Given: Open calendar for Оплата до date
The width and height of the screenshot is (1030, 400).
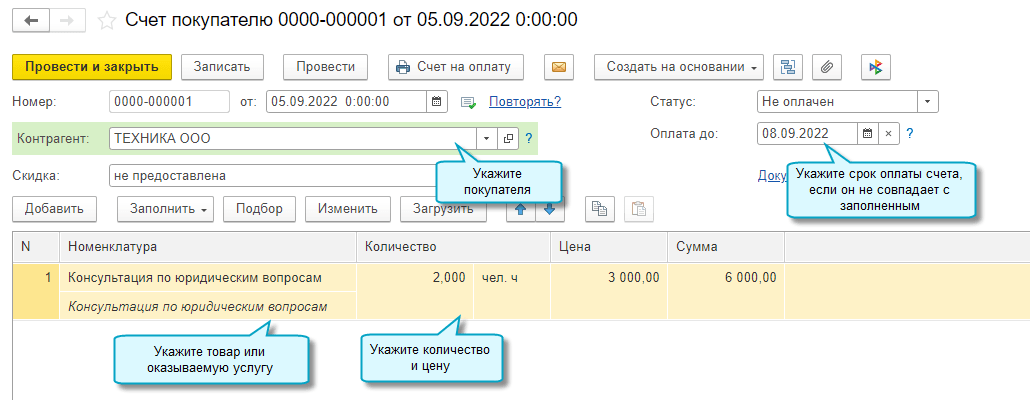Looking at the screenshot, I should coord(867,133).
